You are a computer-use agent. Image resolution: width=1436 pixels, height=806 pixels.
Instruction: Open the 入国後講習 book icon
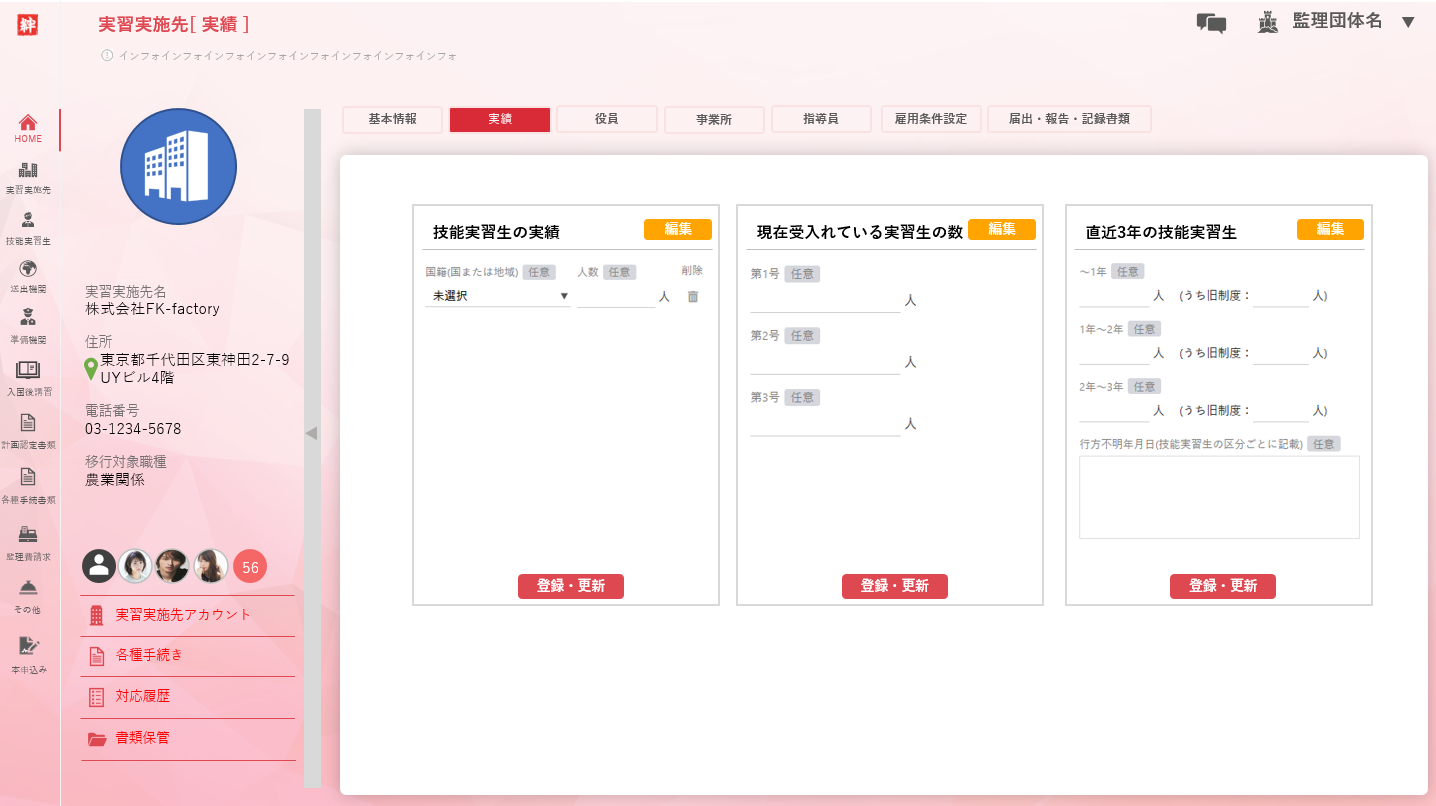pyautogui.click(x=28, y=370)
